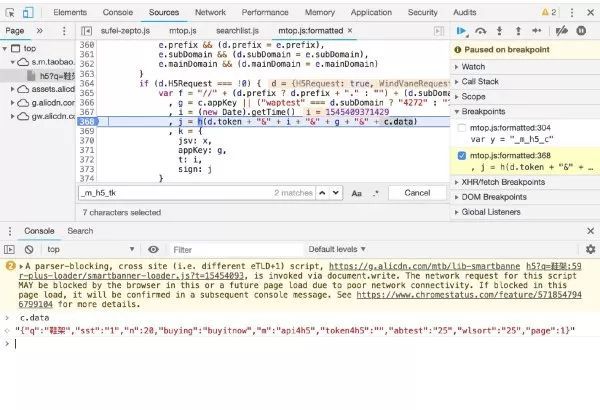Create live expression eye icon
Image resolution: width=600 pixels, height=410 pixels.
[153, 250]
